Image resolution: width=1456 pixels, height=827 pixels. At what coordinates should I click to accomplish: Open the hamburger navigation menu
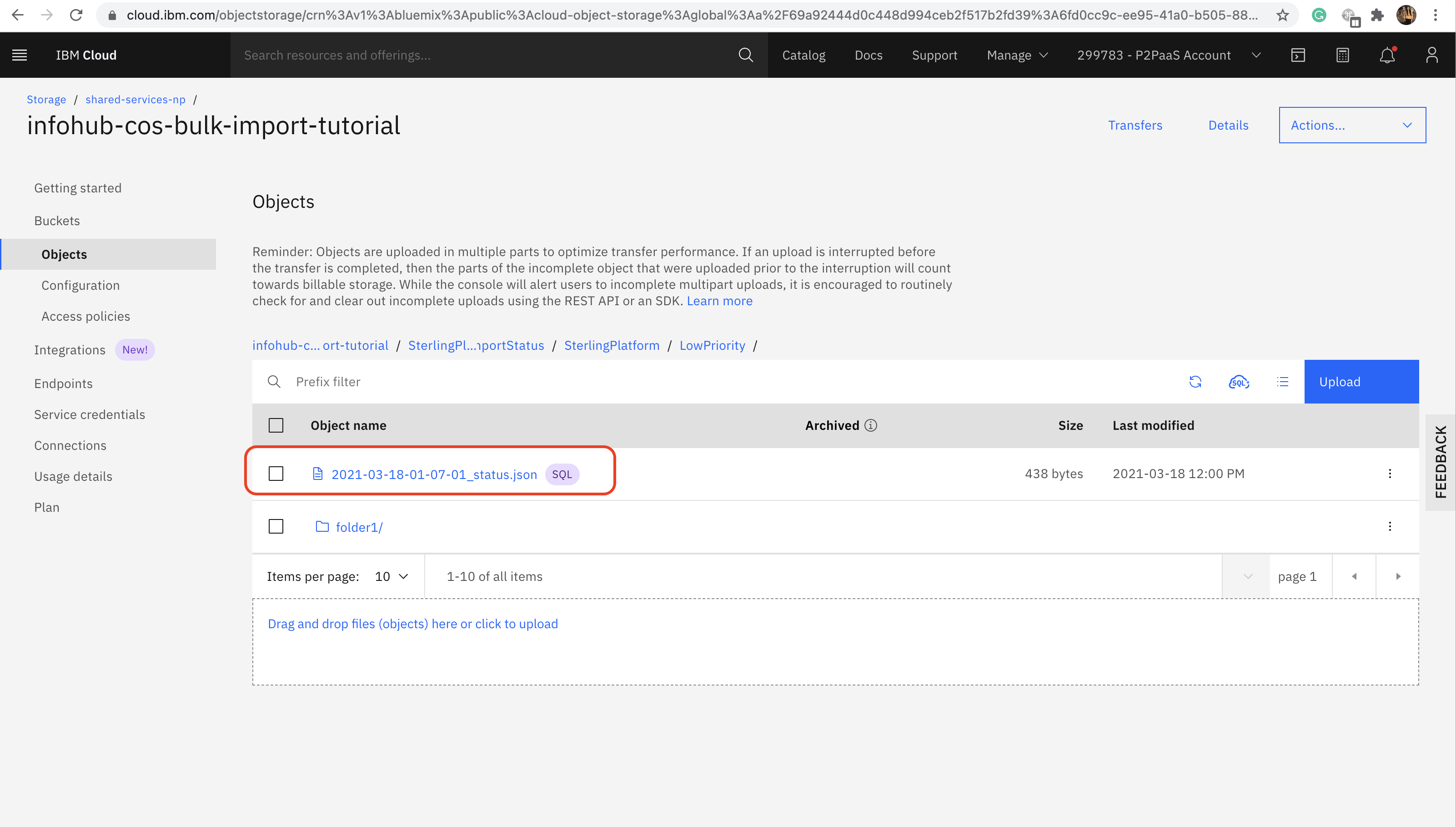pos(20,55)
